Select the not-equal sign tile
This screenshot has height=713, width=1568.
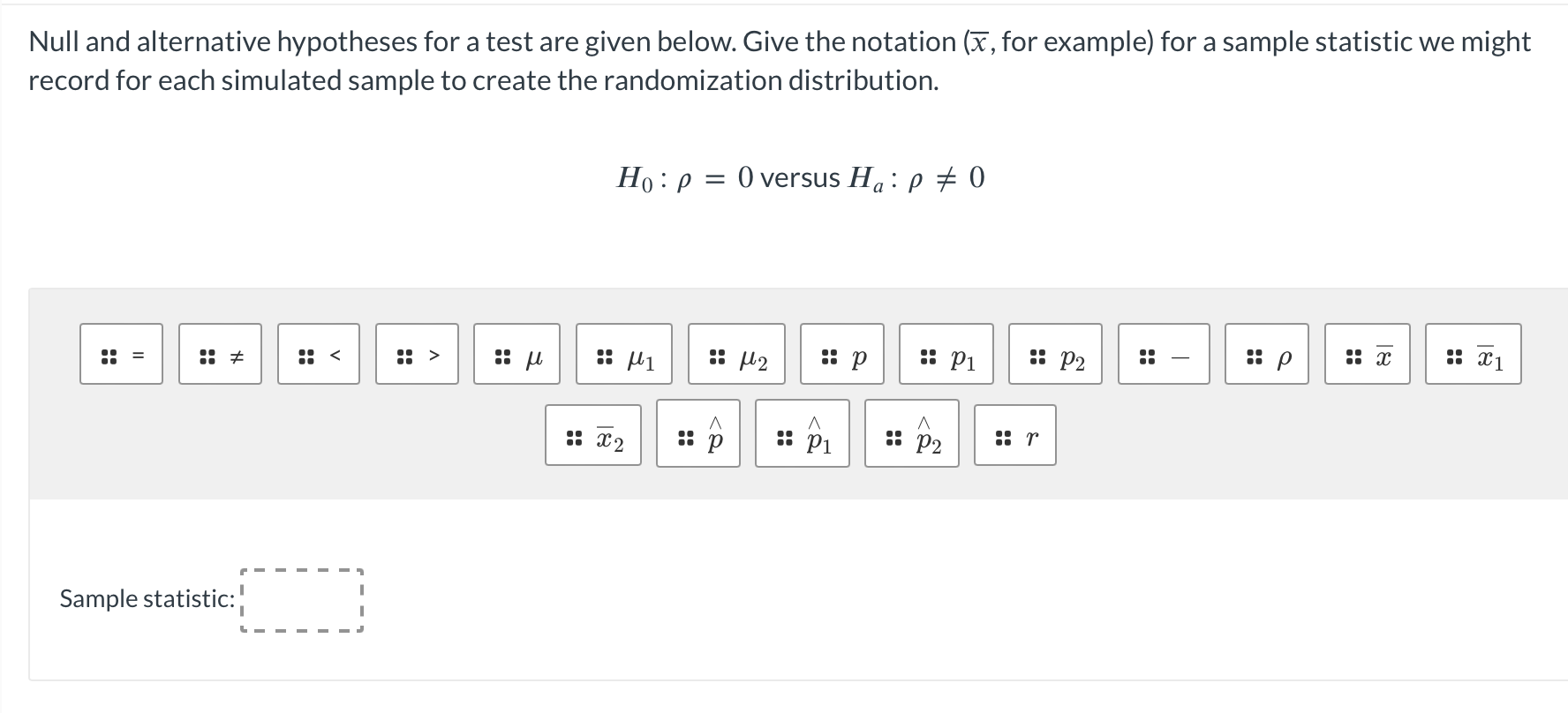click(x=219, y=354)
